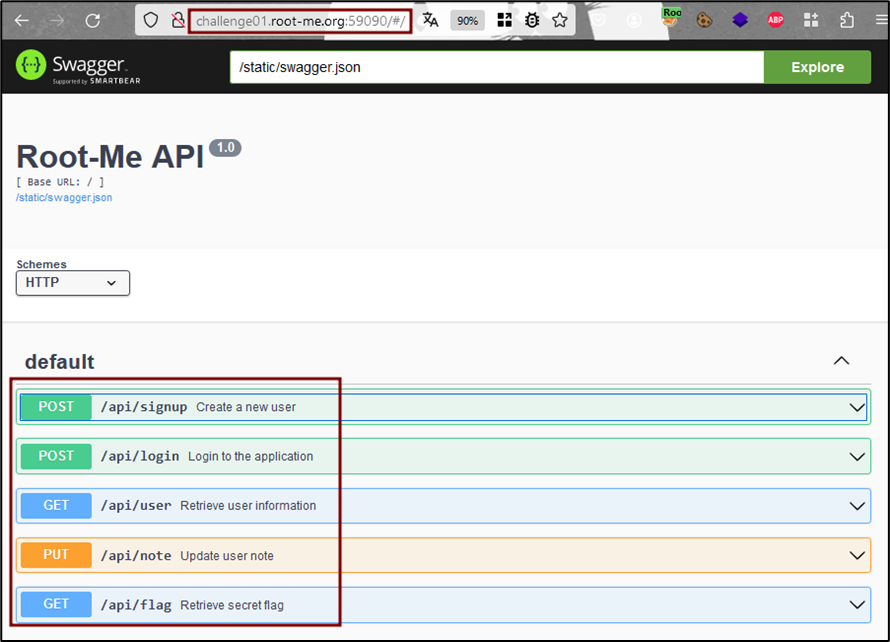Click the Explore button
Screen dimensions: 890x642
[817, 66]
